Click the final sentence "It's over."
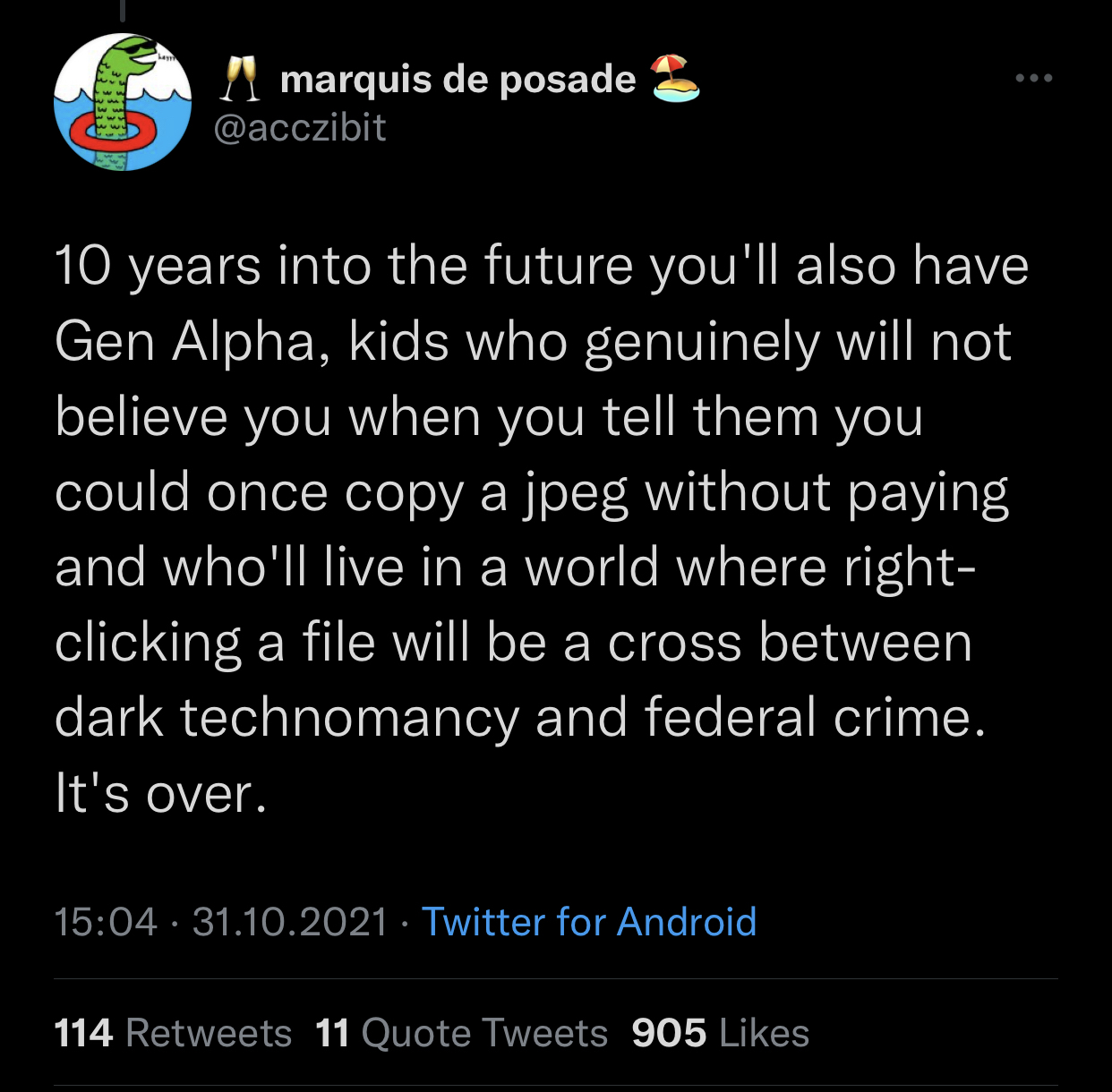This screenshot has width=1112, height=1092. (x=161, y=793)
